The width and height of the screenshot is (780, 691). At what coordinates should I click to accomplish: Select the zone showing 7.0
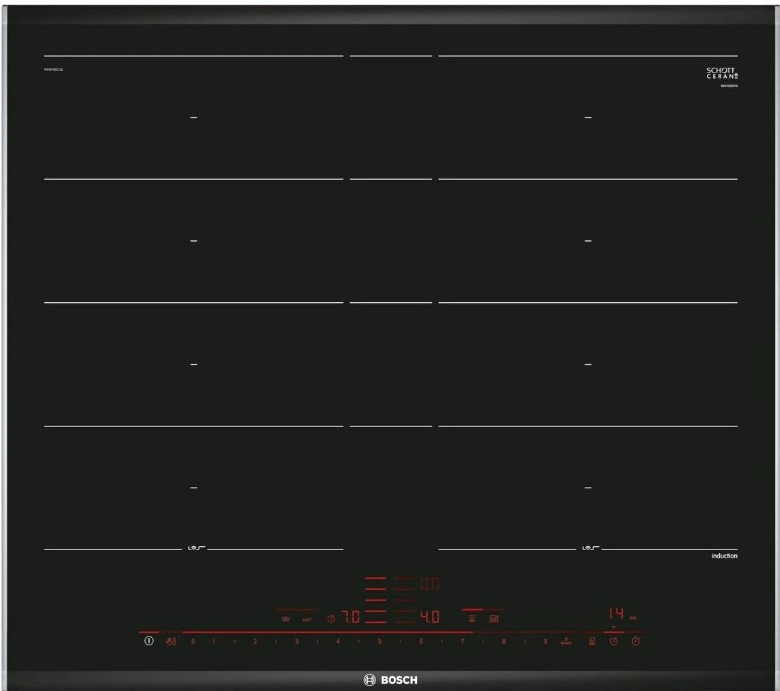[351, 618]
